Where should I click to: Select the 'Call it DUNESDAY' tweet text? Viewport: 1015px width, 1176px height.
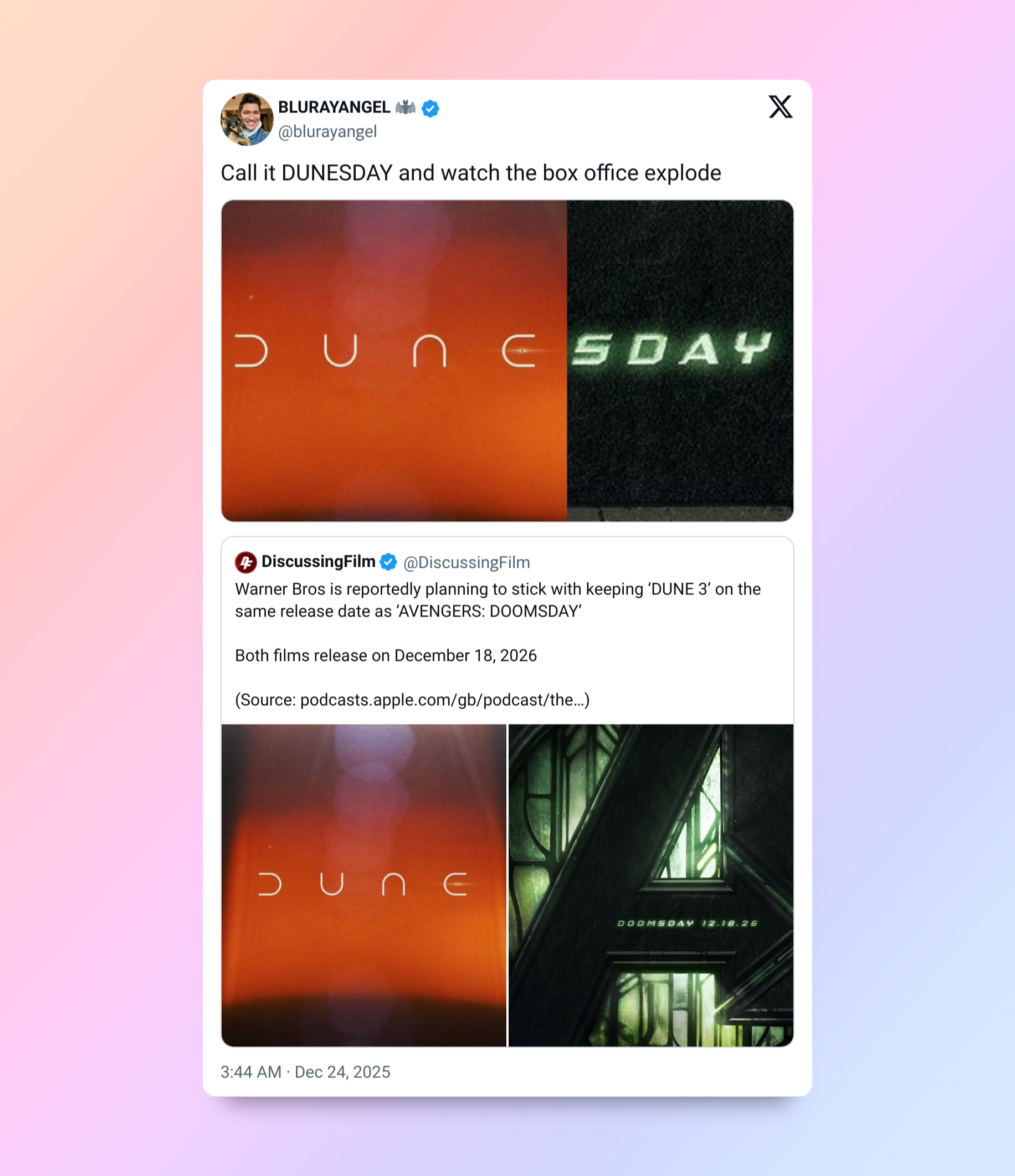pyautogui.click(x=471, y=172)
